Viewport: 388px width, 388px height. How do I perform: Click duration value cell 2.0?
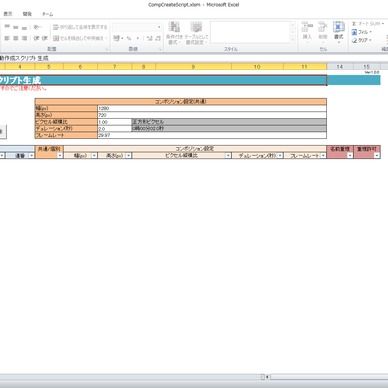[x=114, y=129]
